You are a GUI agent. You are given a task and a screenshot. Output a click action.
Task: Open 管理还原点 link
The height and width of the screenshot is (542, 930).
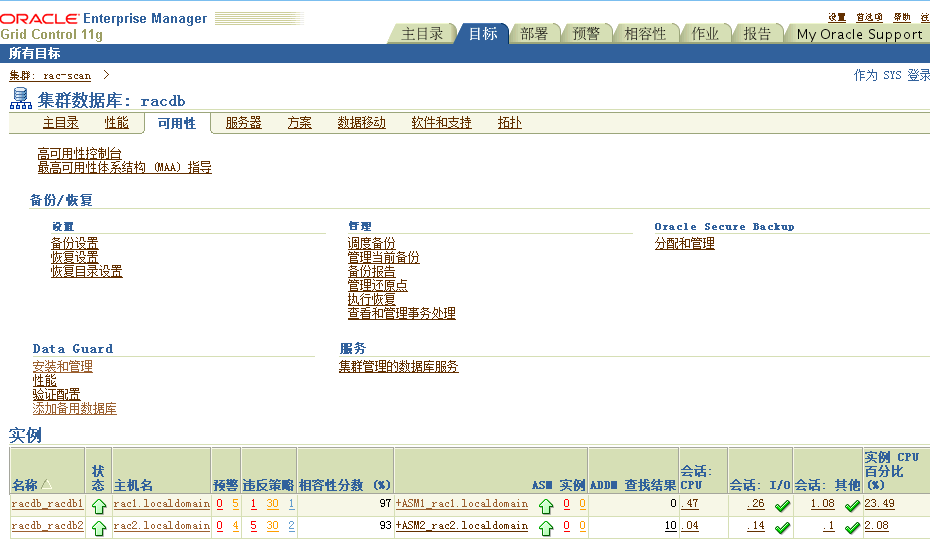pos(377,285)
